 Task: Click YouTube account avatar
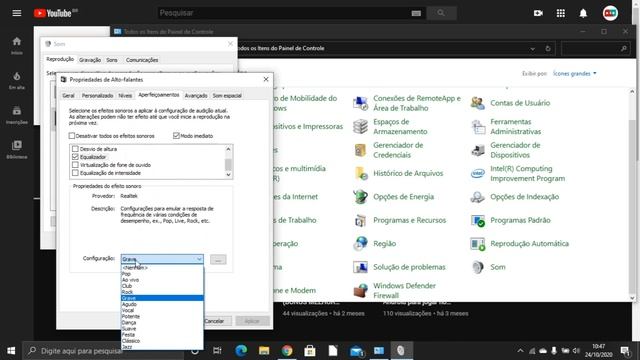(x=610, y=13)
